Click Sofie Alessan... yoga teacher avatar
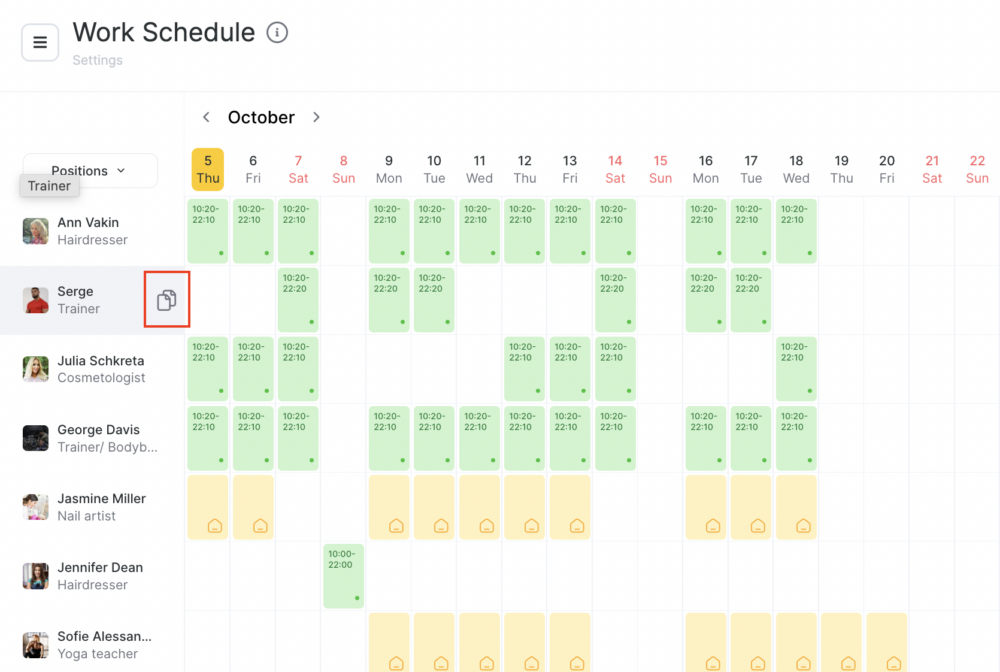 [36, 645]
